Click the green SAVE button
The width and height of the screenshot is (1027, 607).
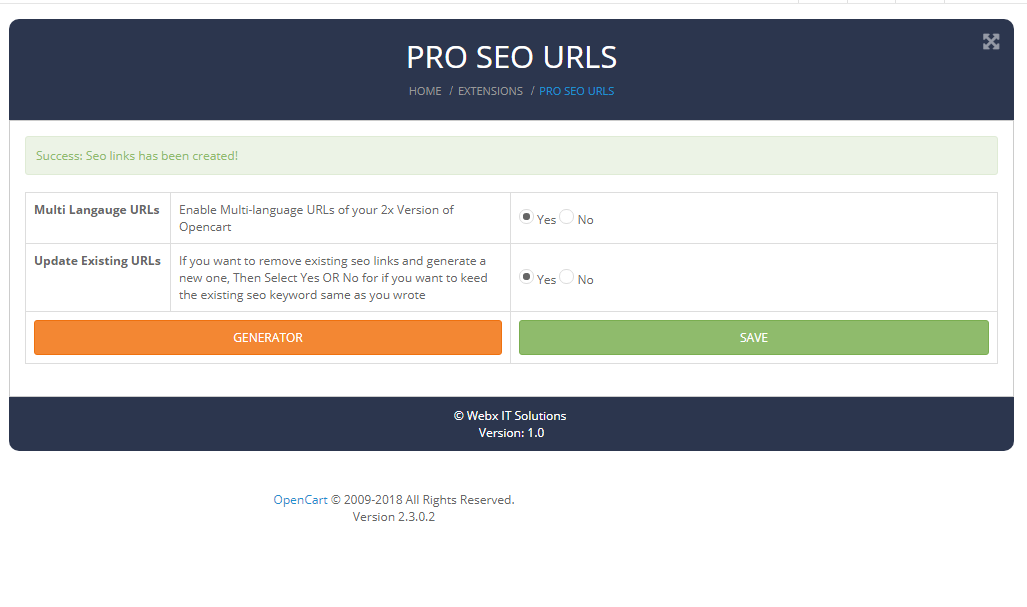pos(754,337)
